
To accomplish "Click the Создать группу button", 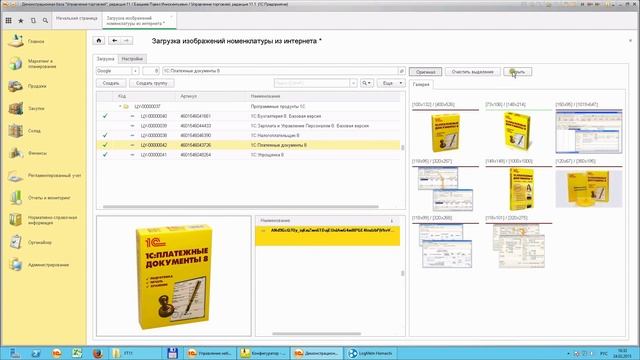I will [151, 83].
